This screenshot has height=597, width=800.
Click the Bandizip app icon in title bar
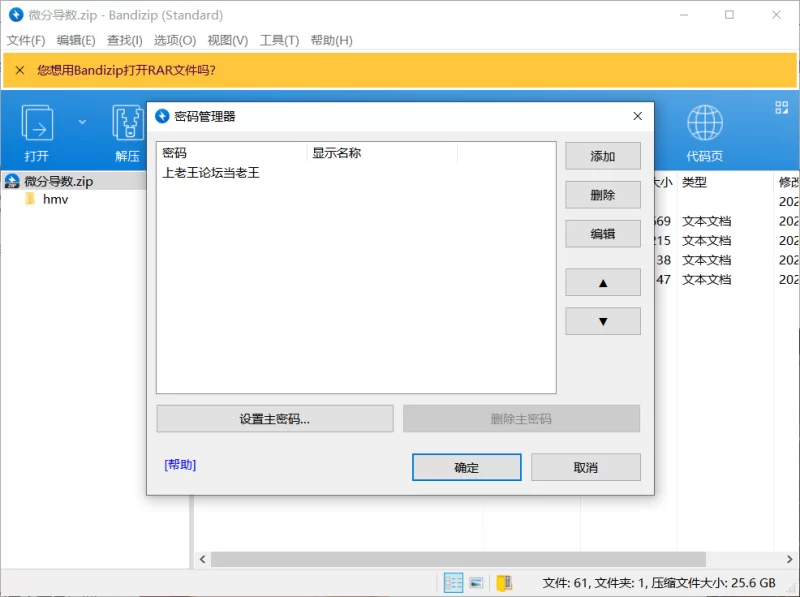(16, 15)
